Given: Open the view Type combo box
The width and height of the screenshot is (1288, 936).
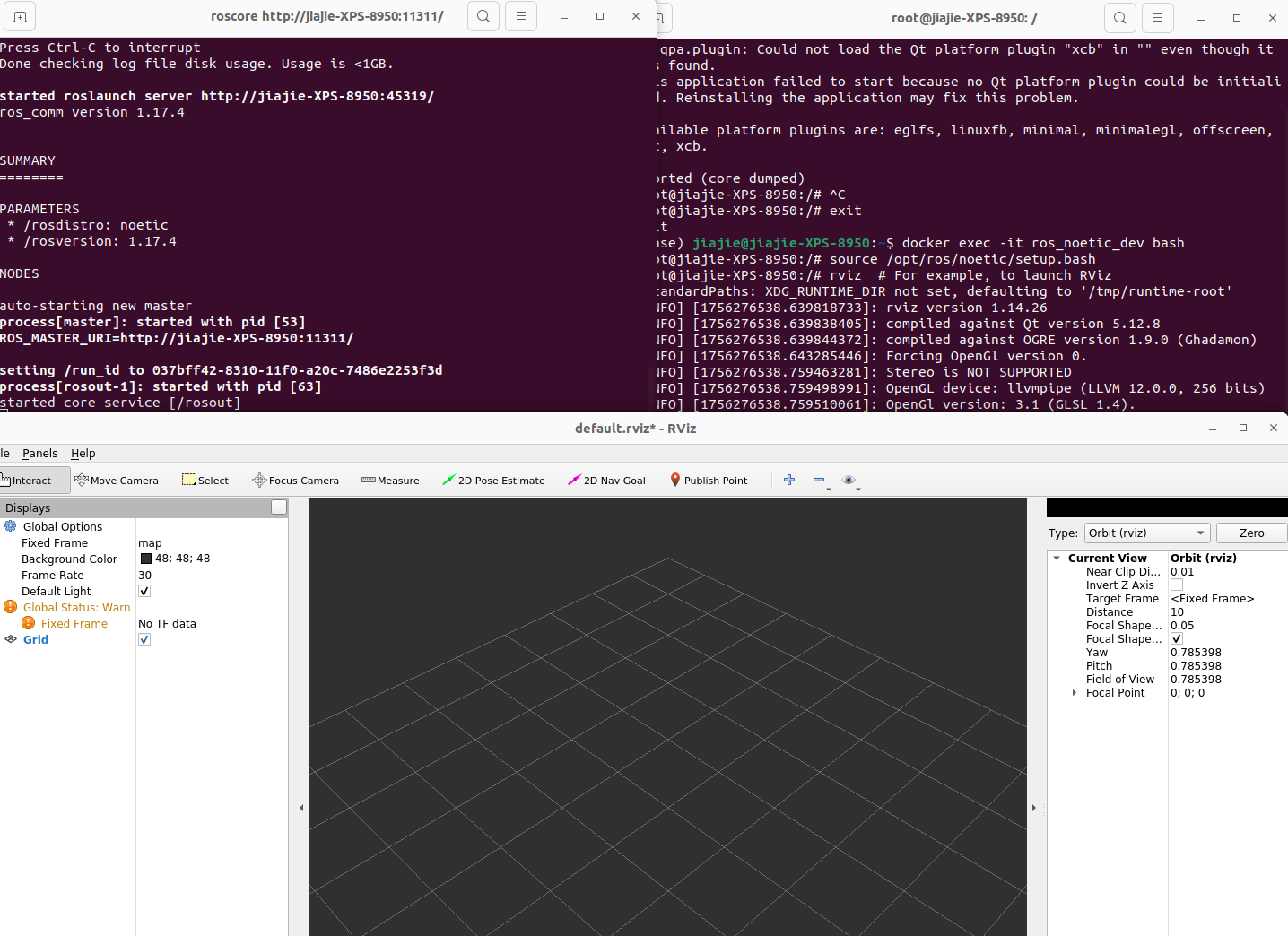Looking at the screenshot, I should tap(1147, 533).
